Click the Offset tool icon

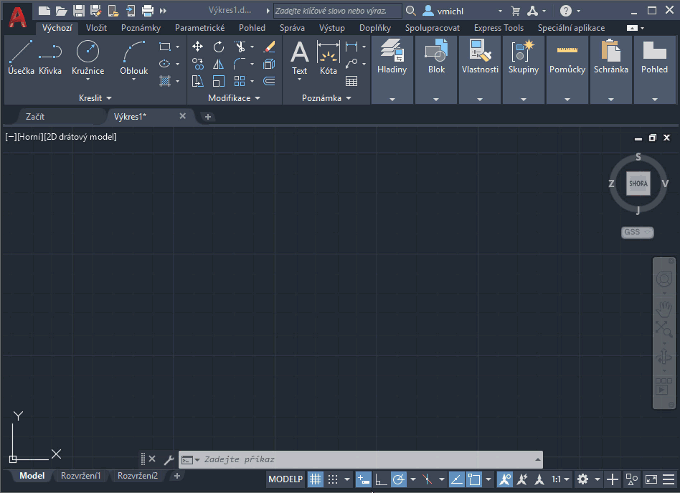(269, 81)
